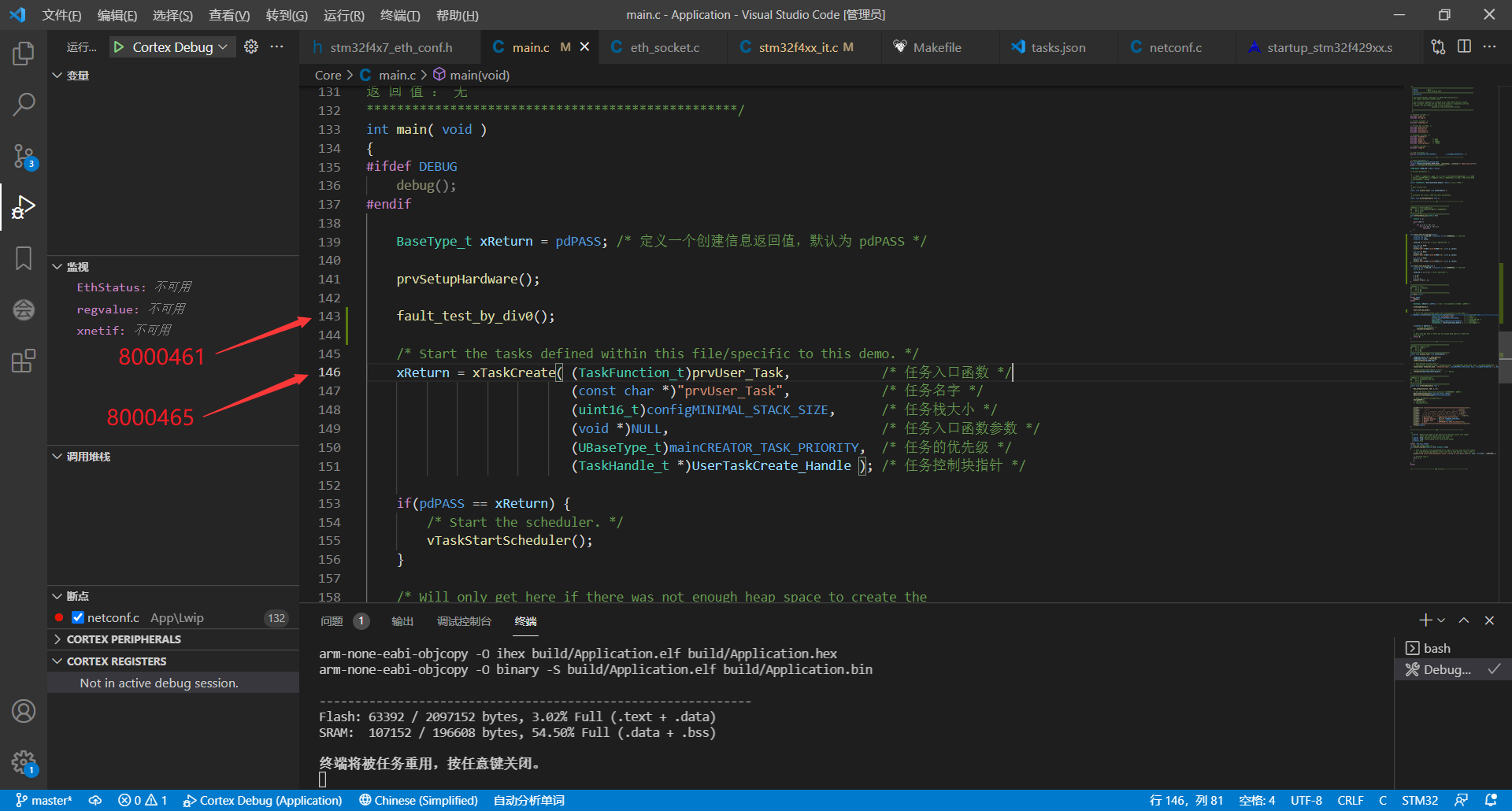
Task: Collapse the CORTEX REGISTERS section
Action: click(x=117, y=661)
